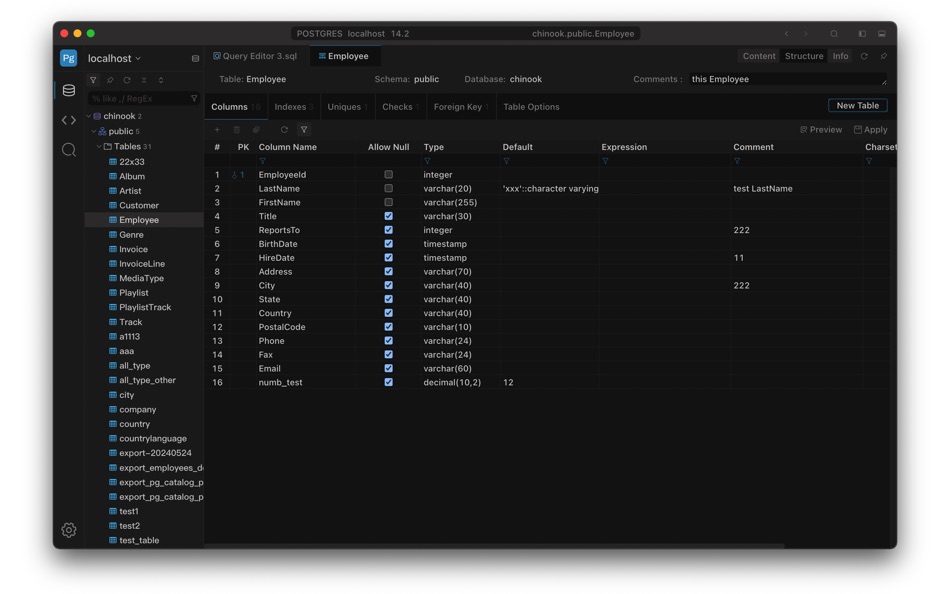The image size is (950, 594).
Task: Uncheck Allow Null for Title
Action: pos(388,216)
